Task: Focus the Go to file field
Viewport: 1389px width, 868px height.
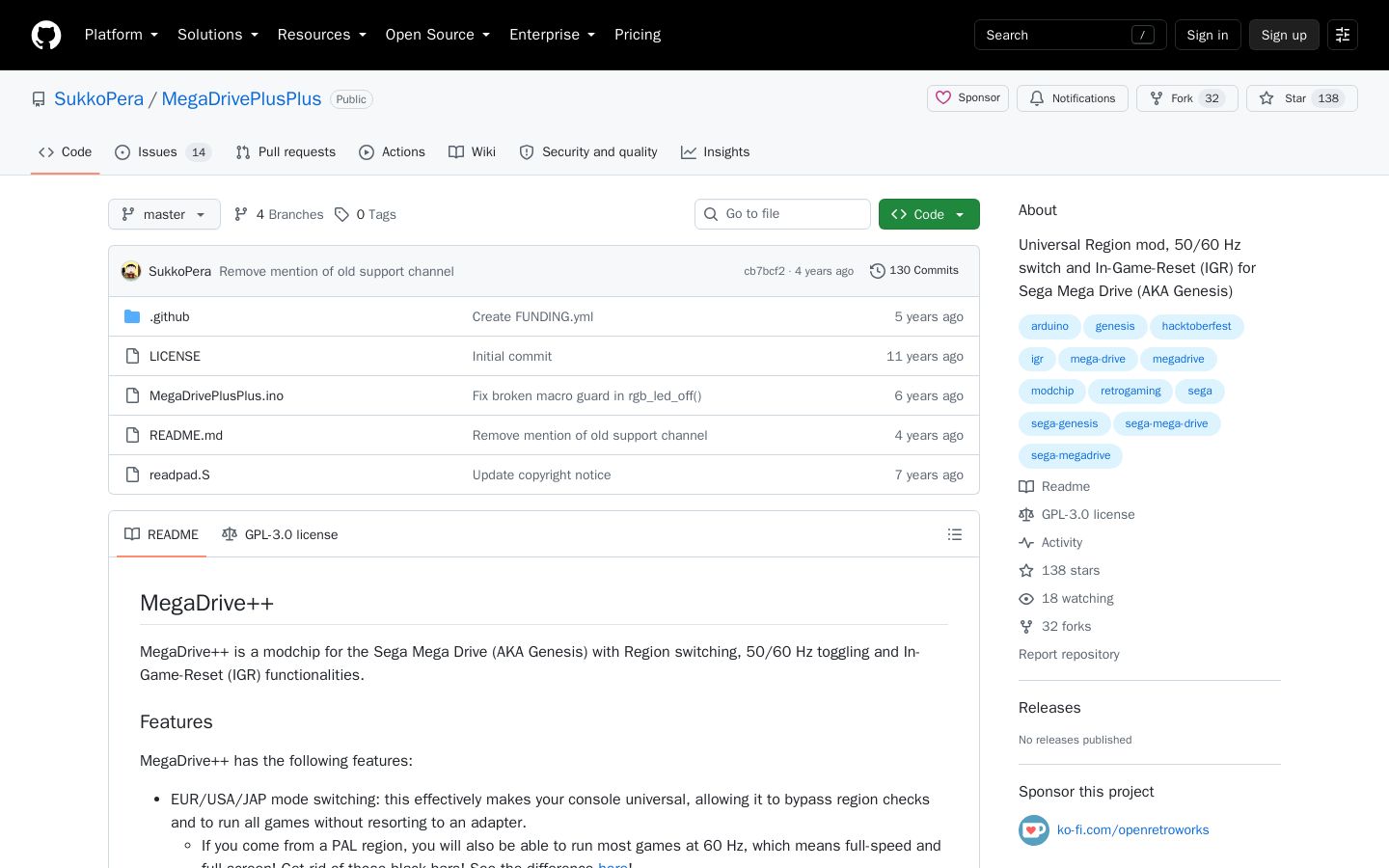Action: tap(782, 214)
